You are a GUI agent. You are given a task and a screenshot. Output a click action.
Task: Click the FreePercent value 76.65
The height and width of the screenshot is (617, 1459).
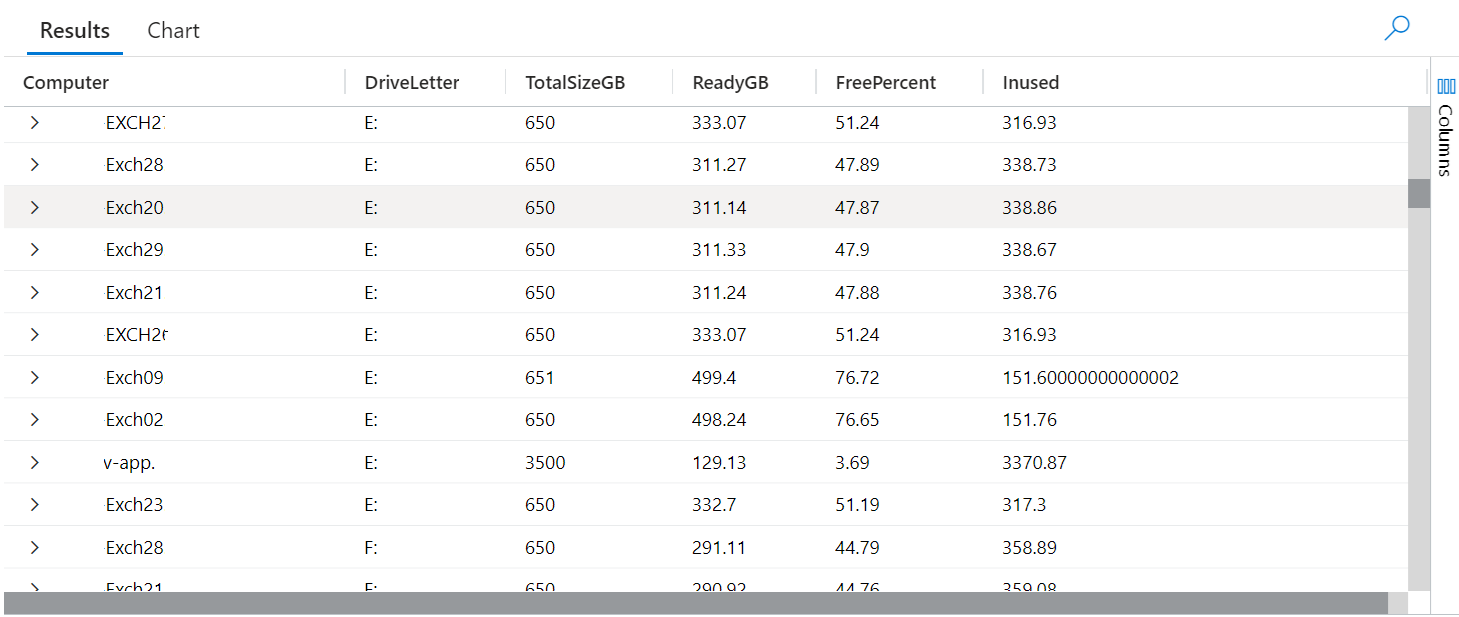pos(857,420)
